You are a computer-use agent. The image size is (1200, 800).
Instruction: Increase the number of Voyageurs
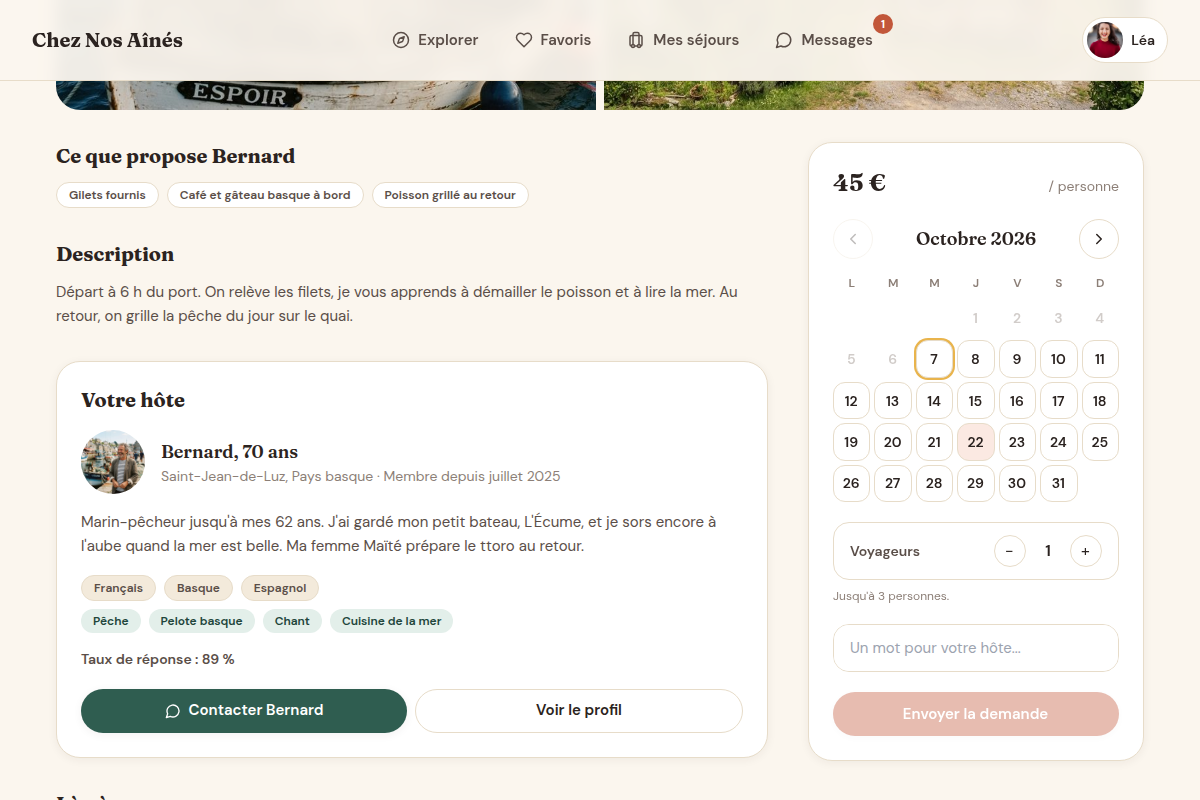[1085, 551]
